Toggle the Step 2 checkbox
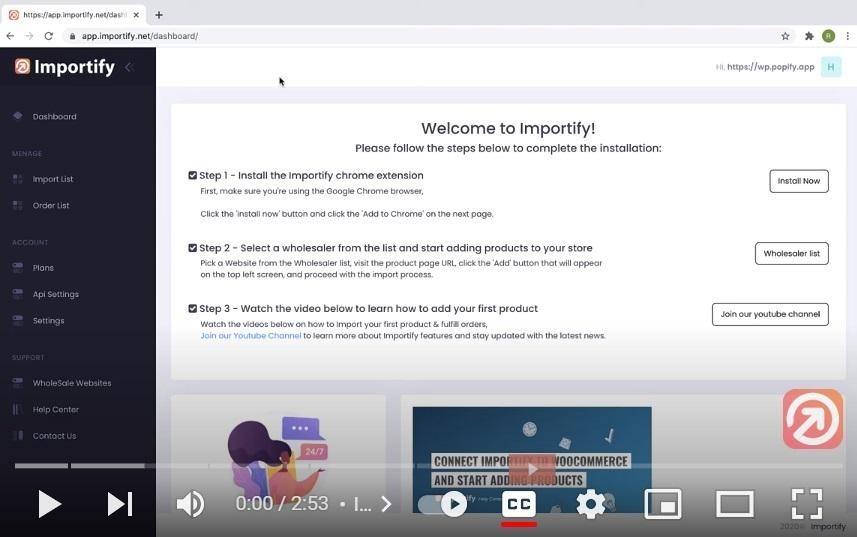This screenshot has width=857, height=537. (x=192, y=248)
